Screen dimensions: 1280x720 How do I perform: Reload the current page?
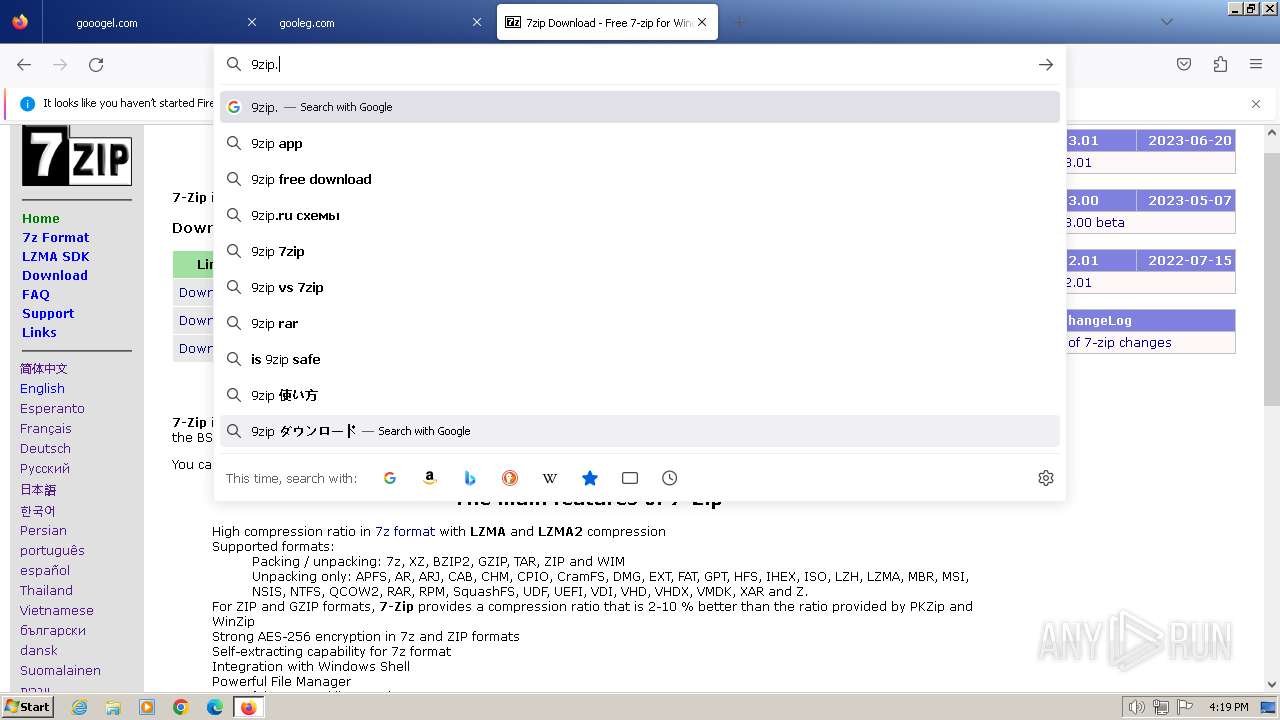click(96, 64)
